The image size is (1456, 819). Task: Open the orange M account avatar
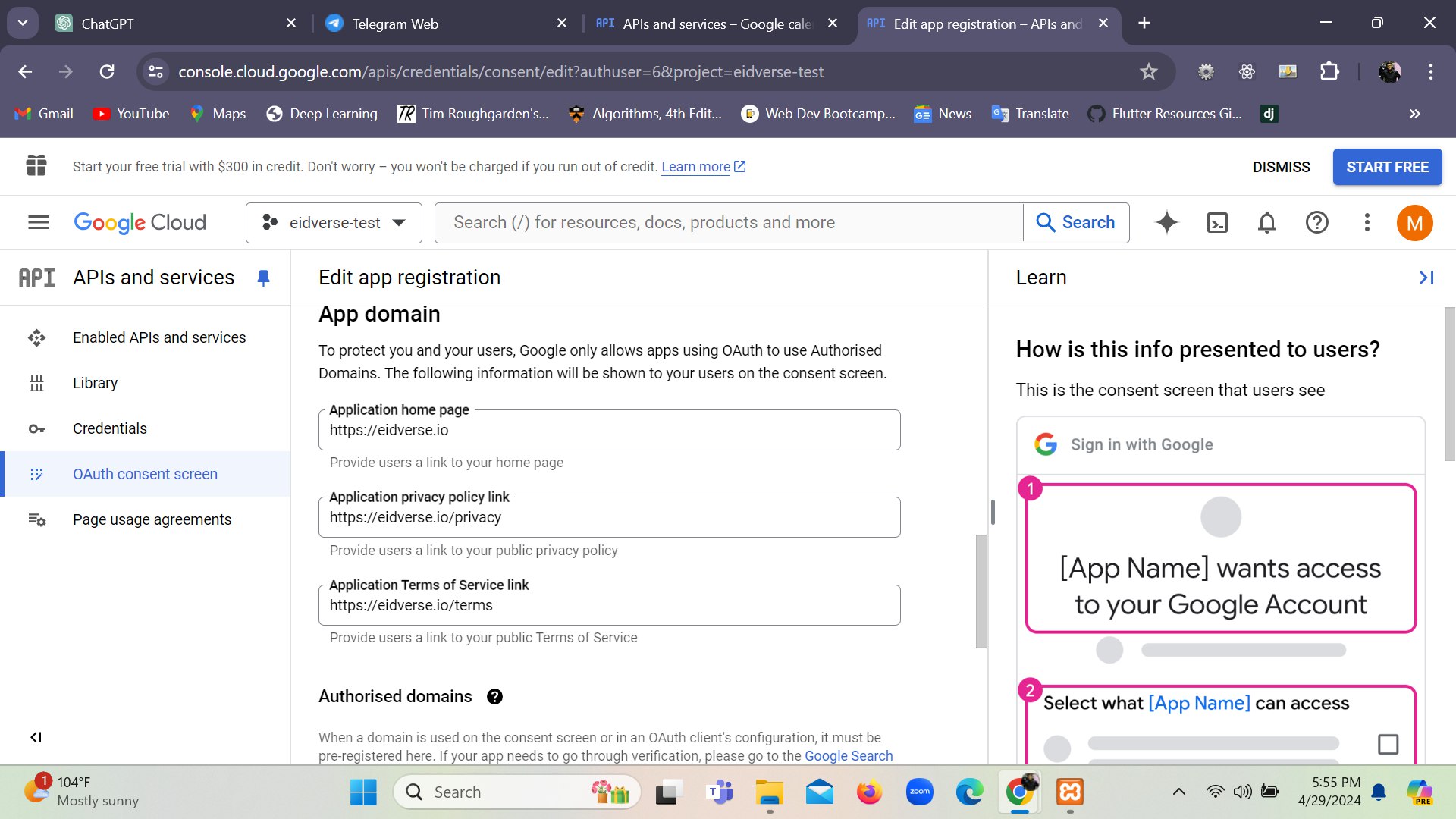(1414, 223)
